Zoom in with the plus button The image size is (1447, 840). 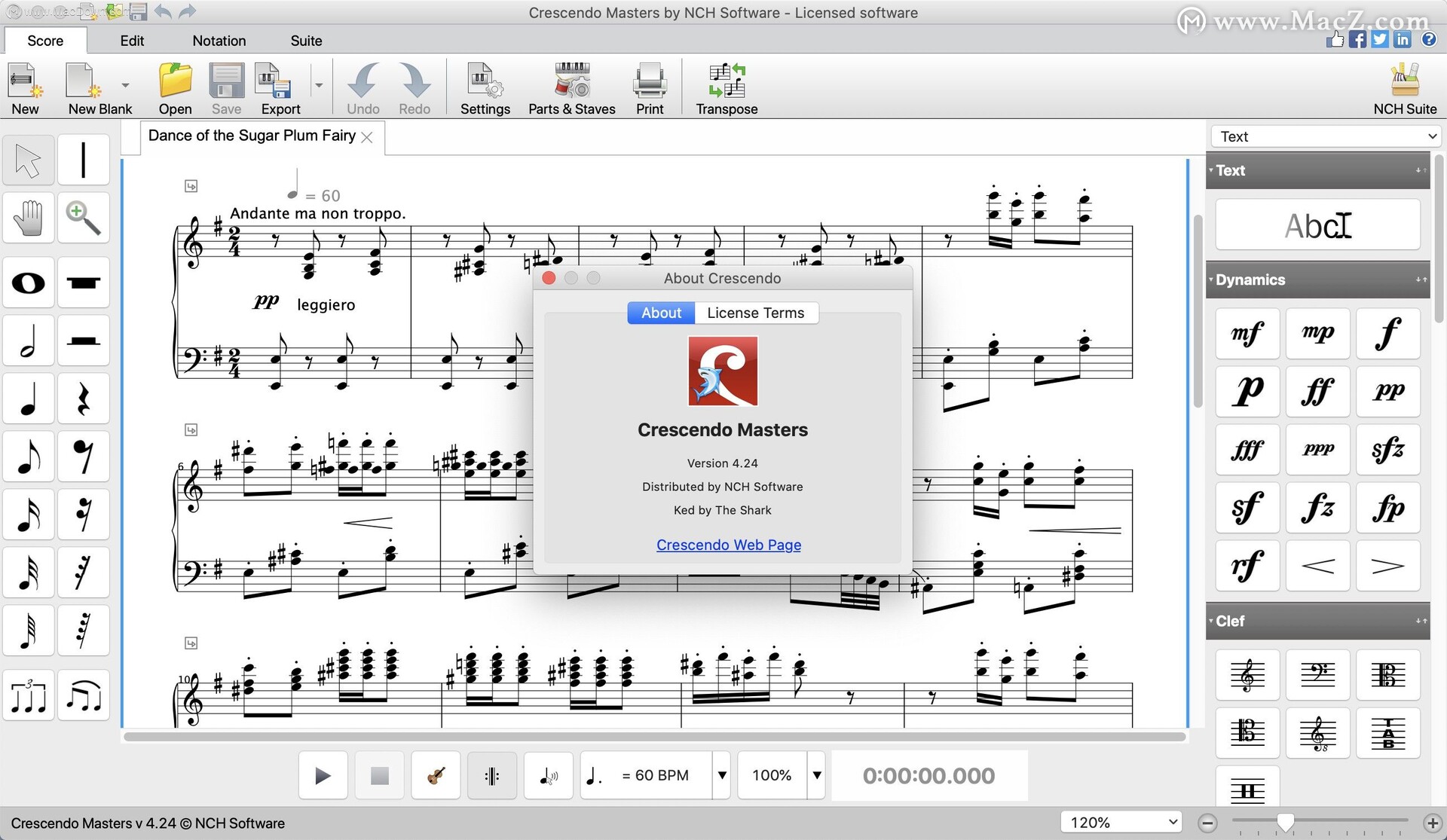click(x=1433, y=823)
